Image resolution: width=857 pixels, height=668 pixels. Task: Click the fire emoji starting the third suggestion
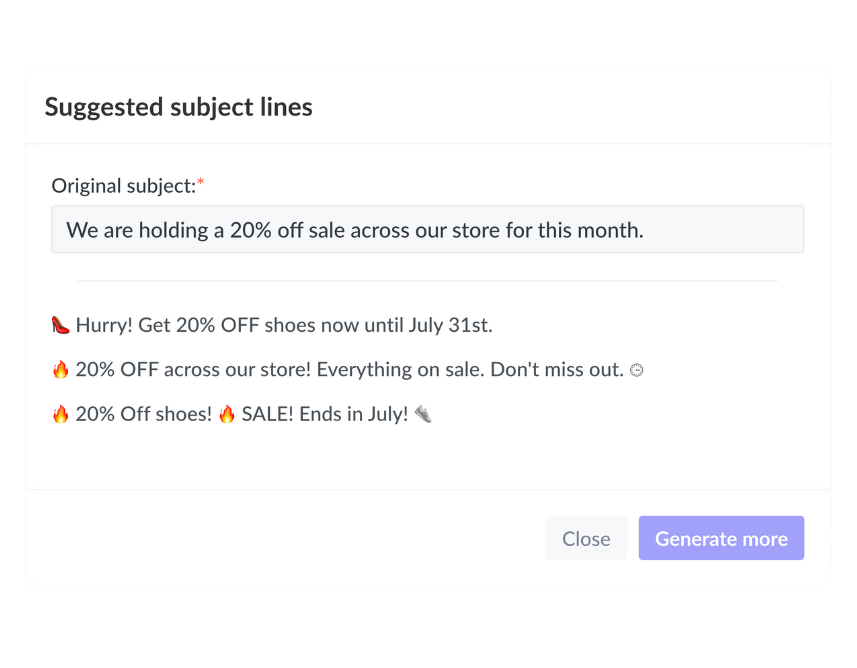[60, 414]
